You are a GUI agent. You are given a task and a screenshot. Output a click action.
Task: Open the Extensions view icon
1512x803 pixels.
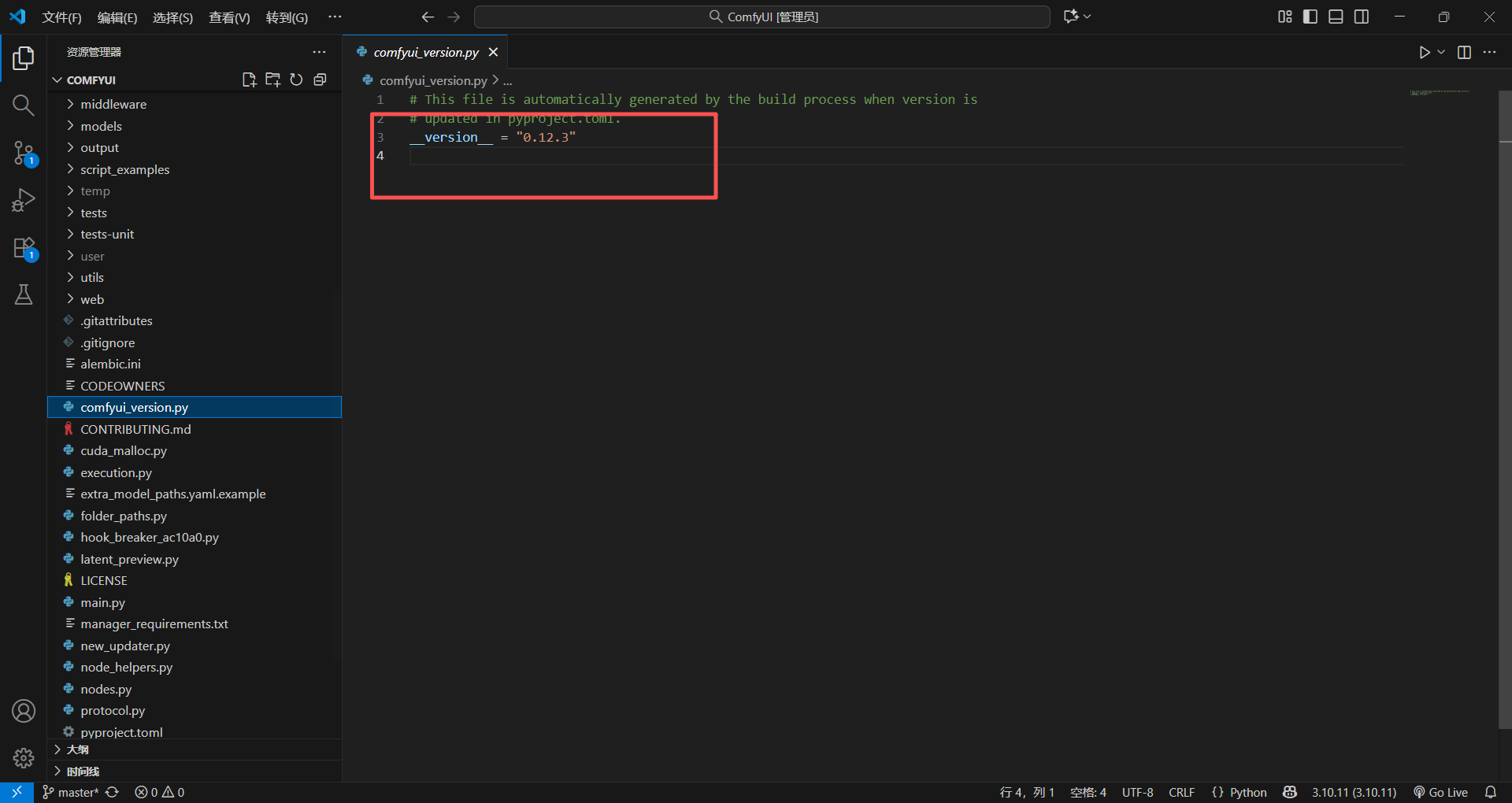[x=24, y=249]
